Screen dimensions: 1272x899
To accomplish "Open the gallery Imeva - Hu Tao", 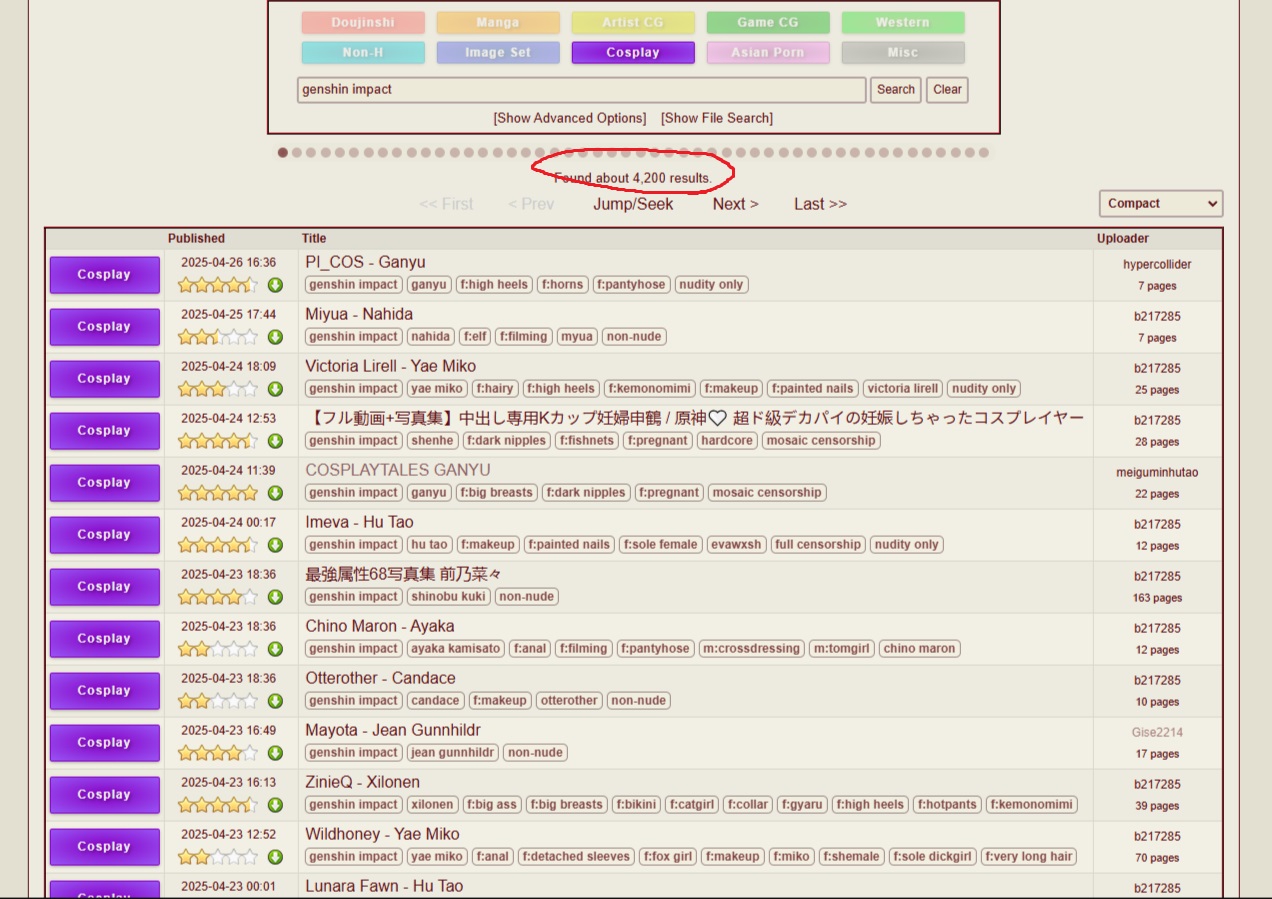I will 359,522.
